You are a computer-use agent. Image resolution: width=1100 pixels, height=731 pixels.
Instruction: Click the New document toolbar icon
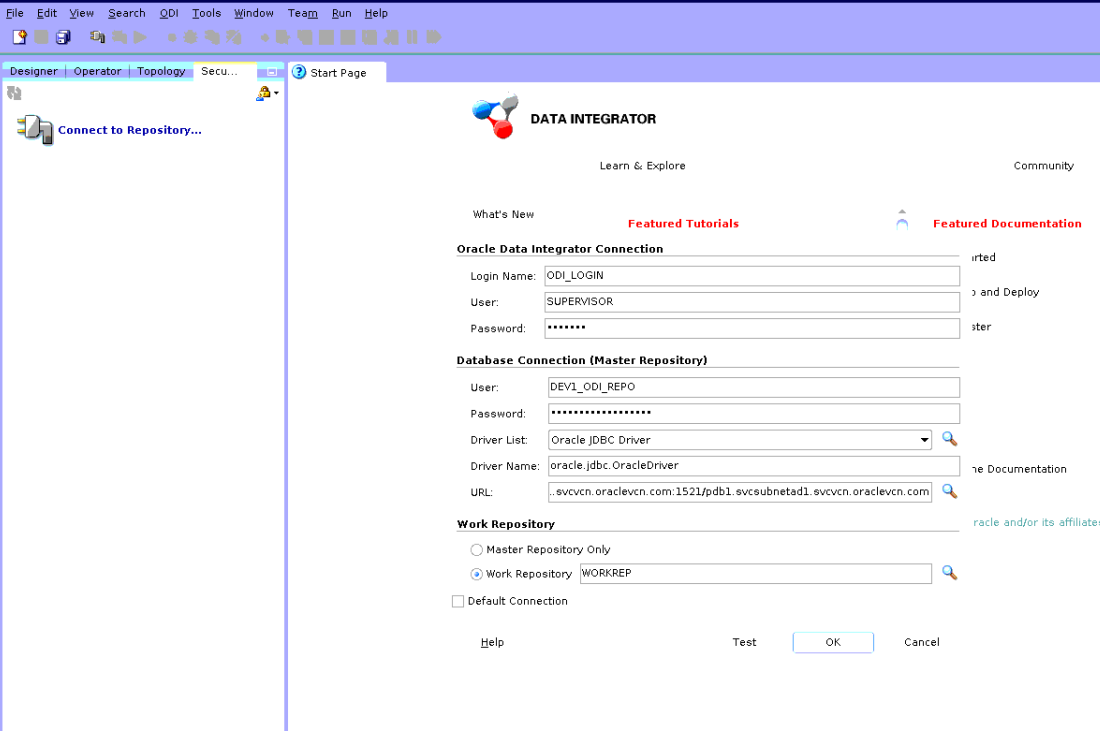[19, 37]
